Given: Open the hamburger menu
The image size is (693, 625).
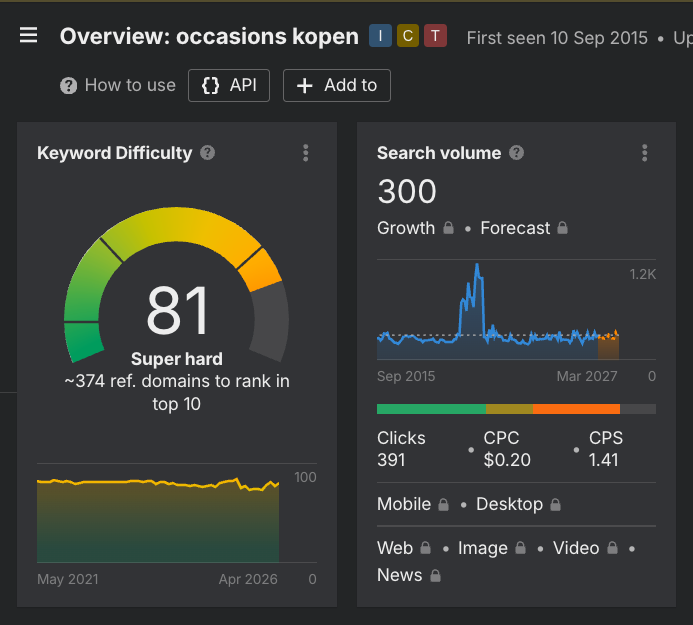Looking at the screenshot, I should tap(29, 35).
